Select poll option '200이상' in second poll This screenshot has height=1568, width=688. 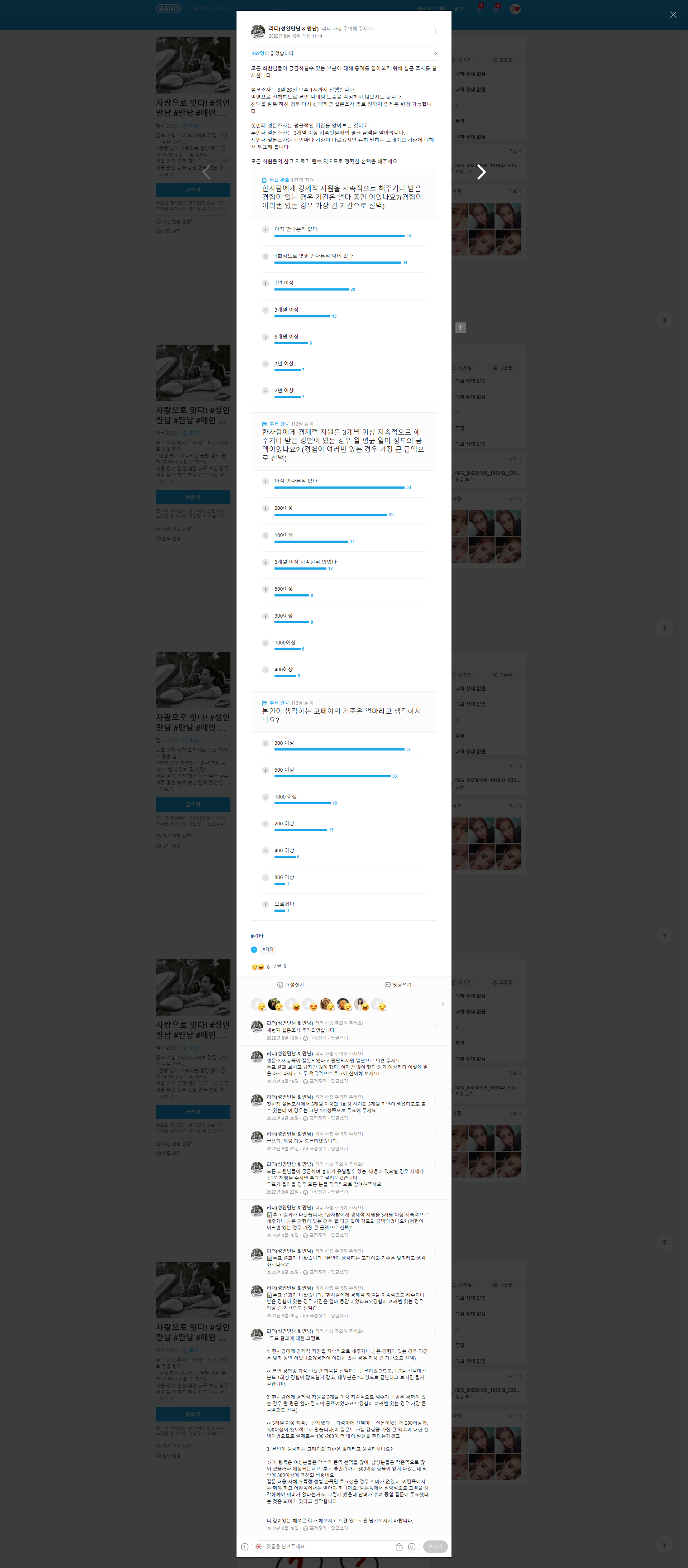point(344,511)
